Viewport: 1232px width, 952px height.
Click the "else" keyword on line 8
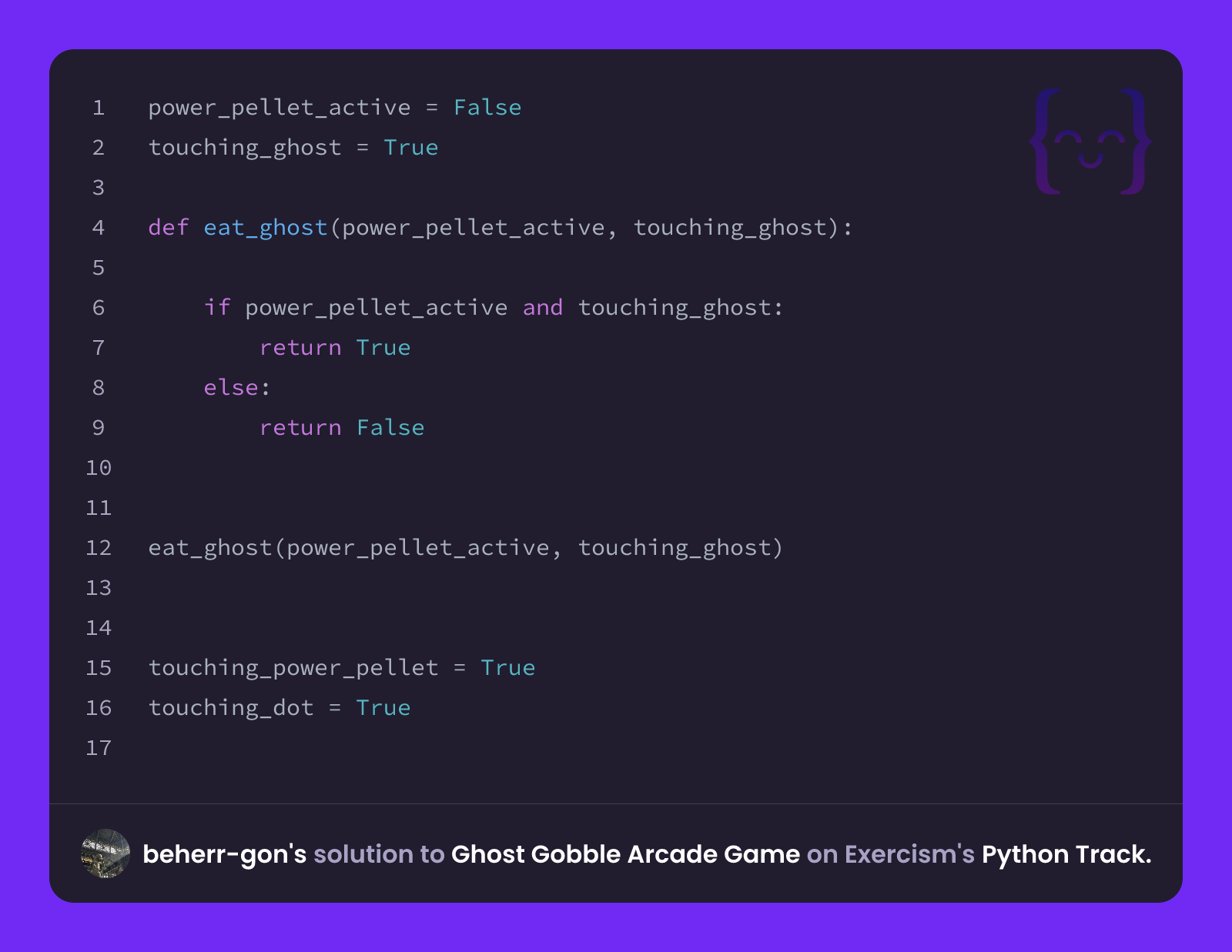click(x=231, y=388)
